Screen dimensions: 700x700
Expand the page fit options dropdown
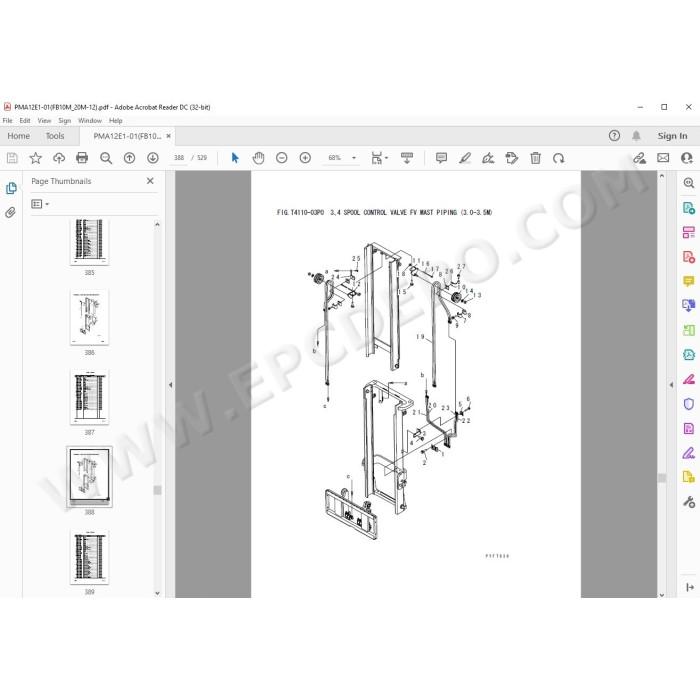(387, 158)
